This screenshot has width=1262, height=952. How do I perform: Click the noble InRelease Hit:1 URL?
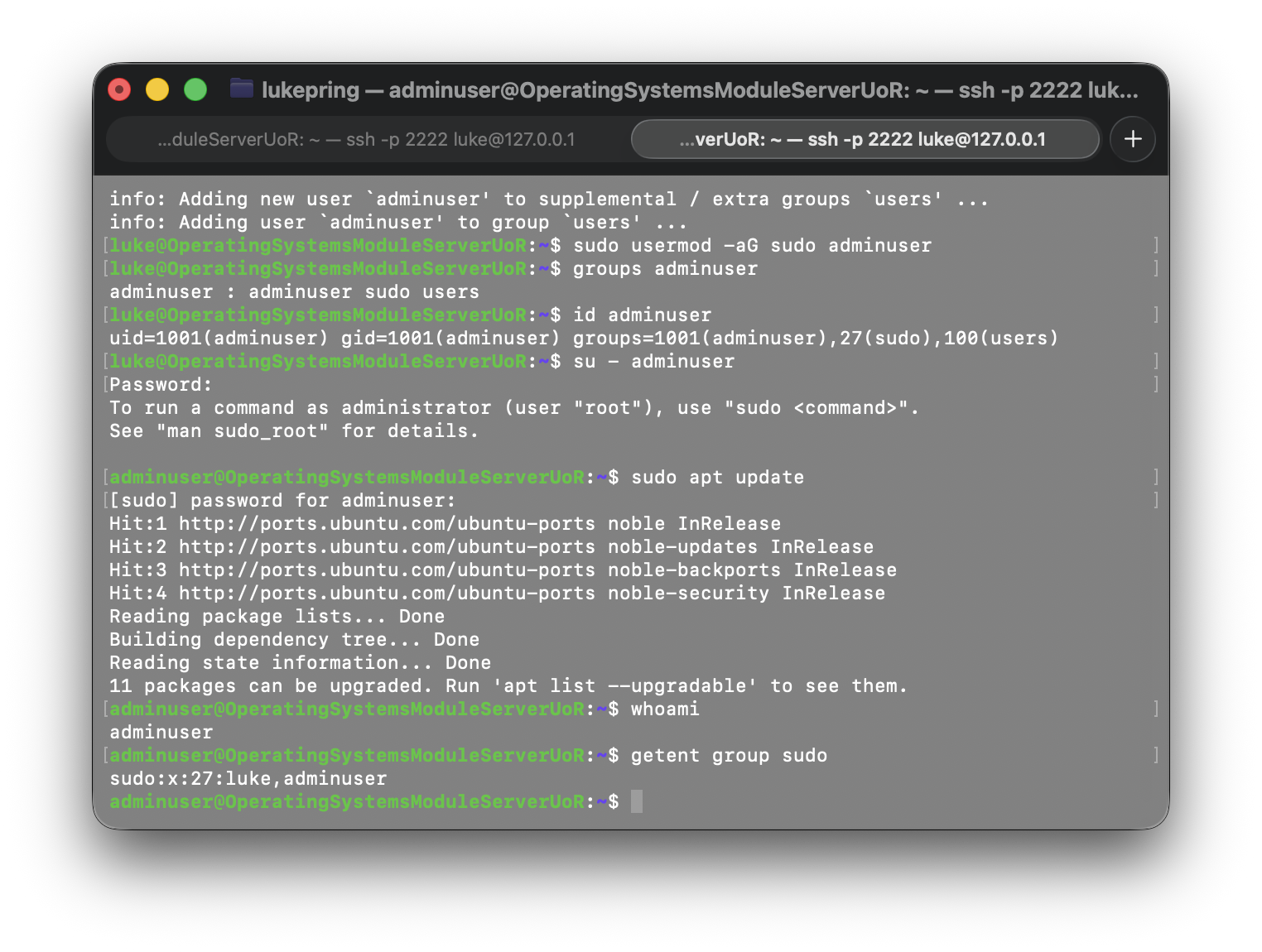point(387,524)
